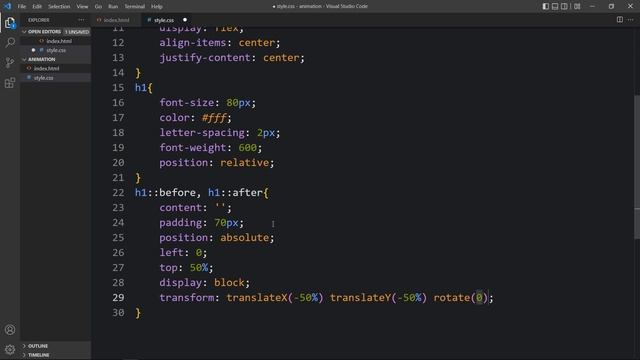This screenshot has height=360, width=640.
Task: Open the Accounts menu icon
Action: point(10,330)
